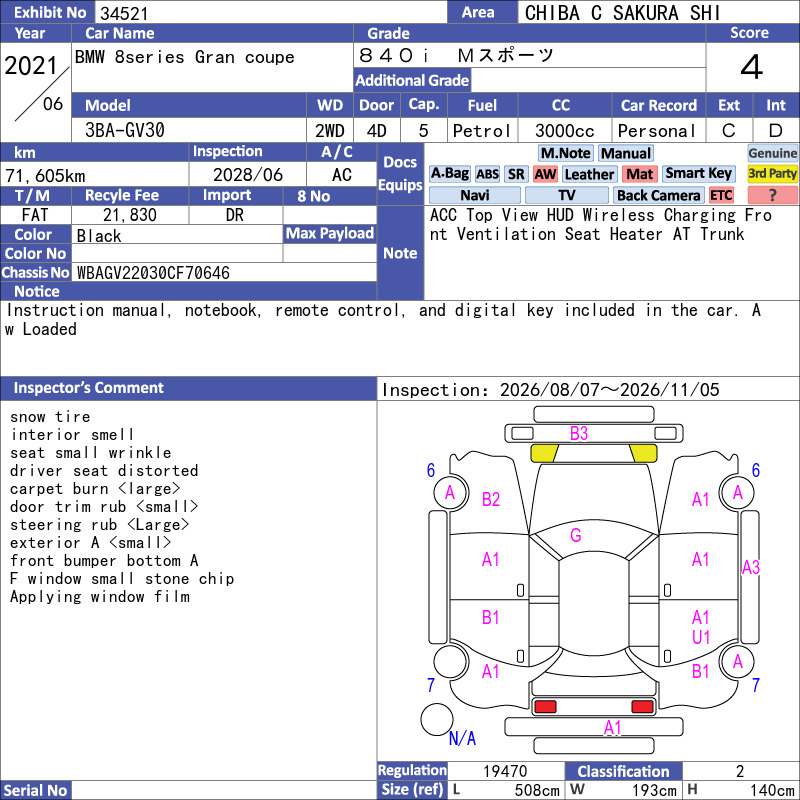This screenshot has height=800, width=800.
Task: Click the grade text 840i M Sport
Action: coord(456,56)
